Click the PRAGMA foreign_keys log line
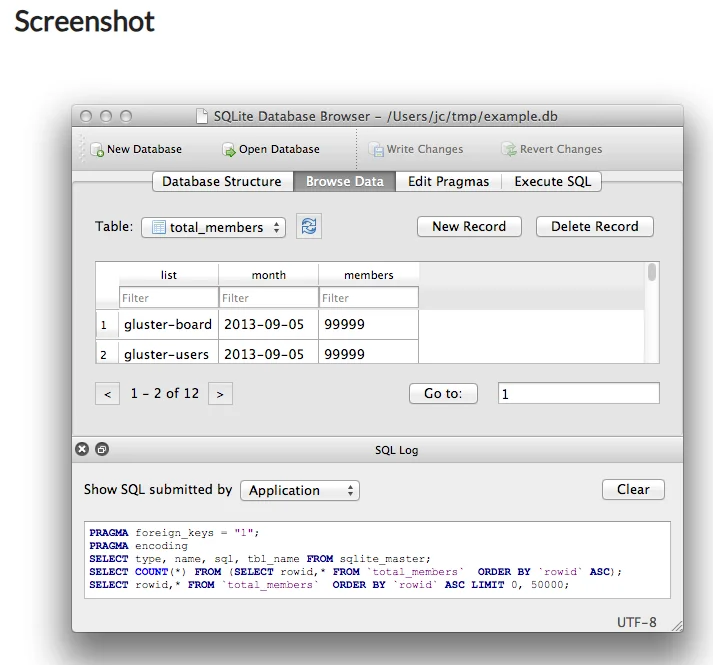713x665 pixels. point(174,533)
